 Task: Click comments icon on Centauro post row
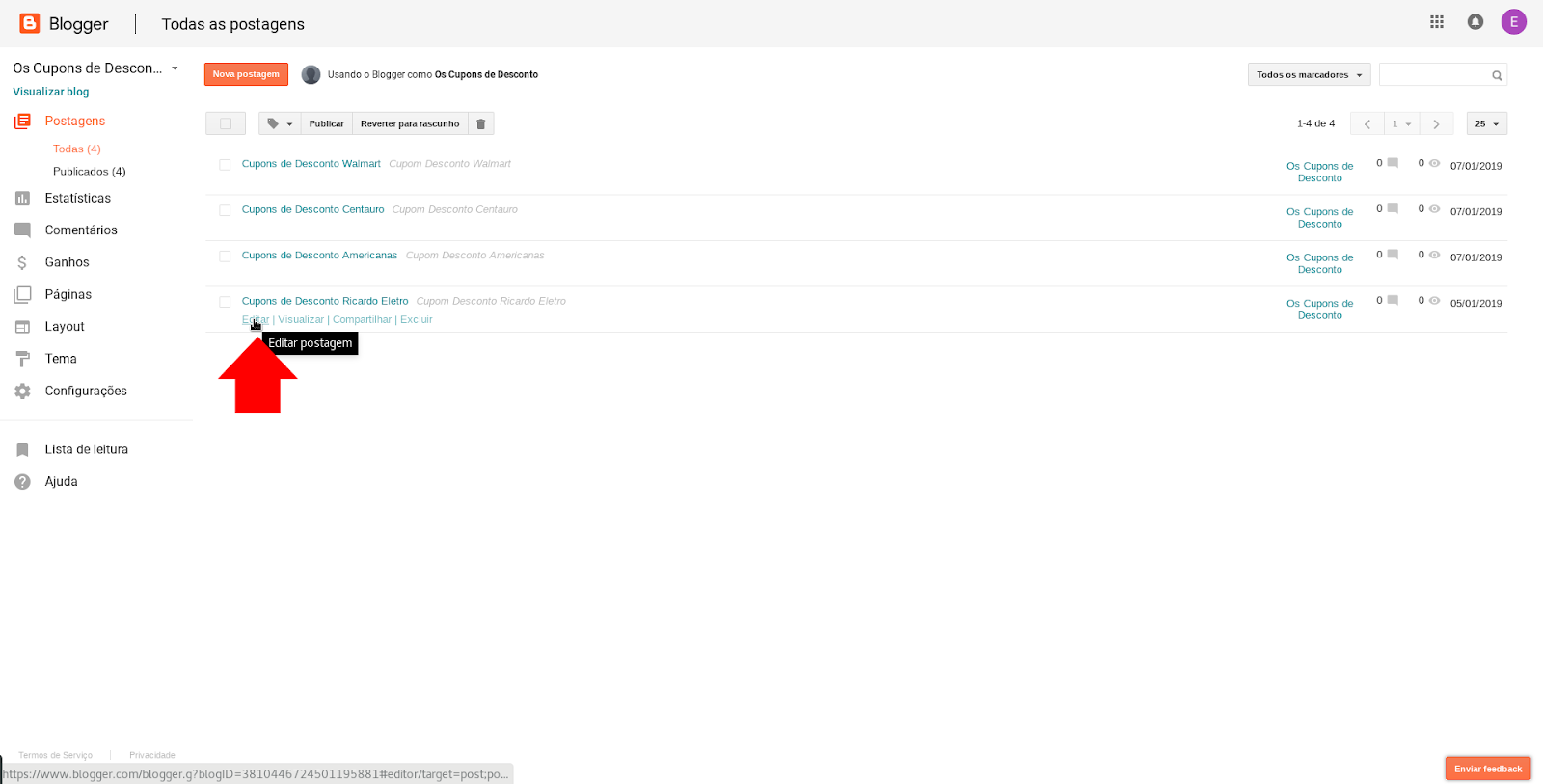(x=1393, y=208)
